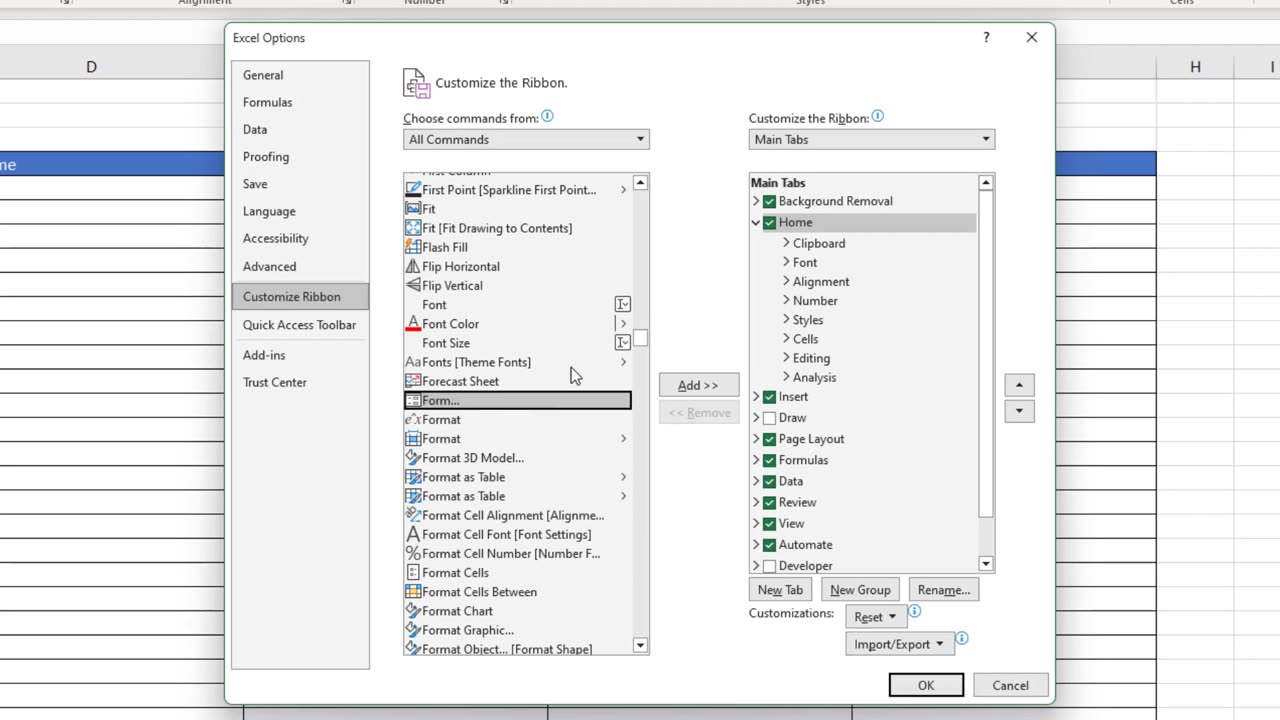Click the Flip Horizontal command icon

(x=413, y=266)
